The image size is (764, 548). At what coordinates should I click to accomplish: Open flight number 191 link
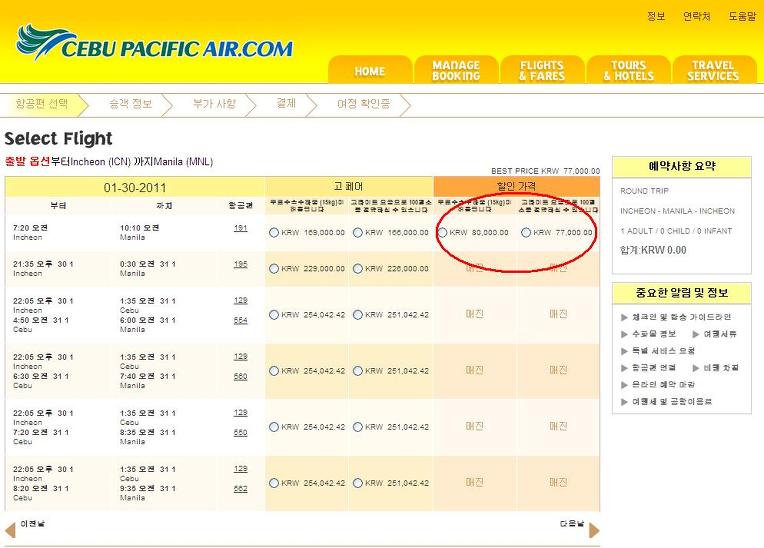[241, 228]
